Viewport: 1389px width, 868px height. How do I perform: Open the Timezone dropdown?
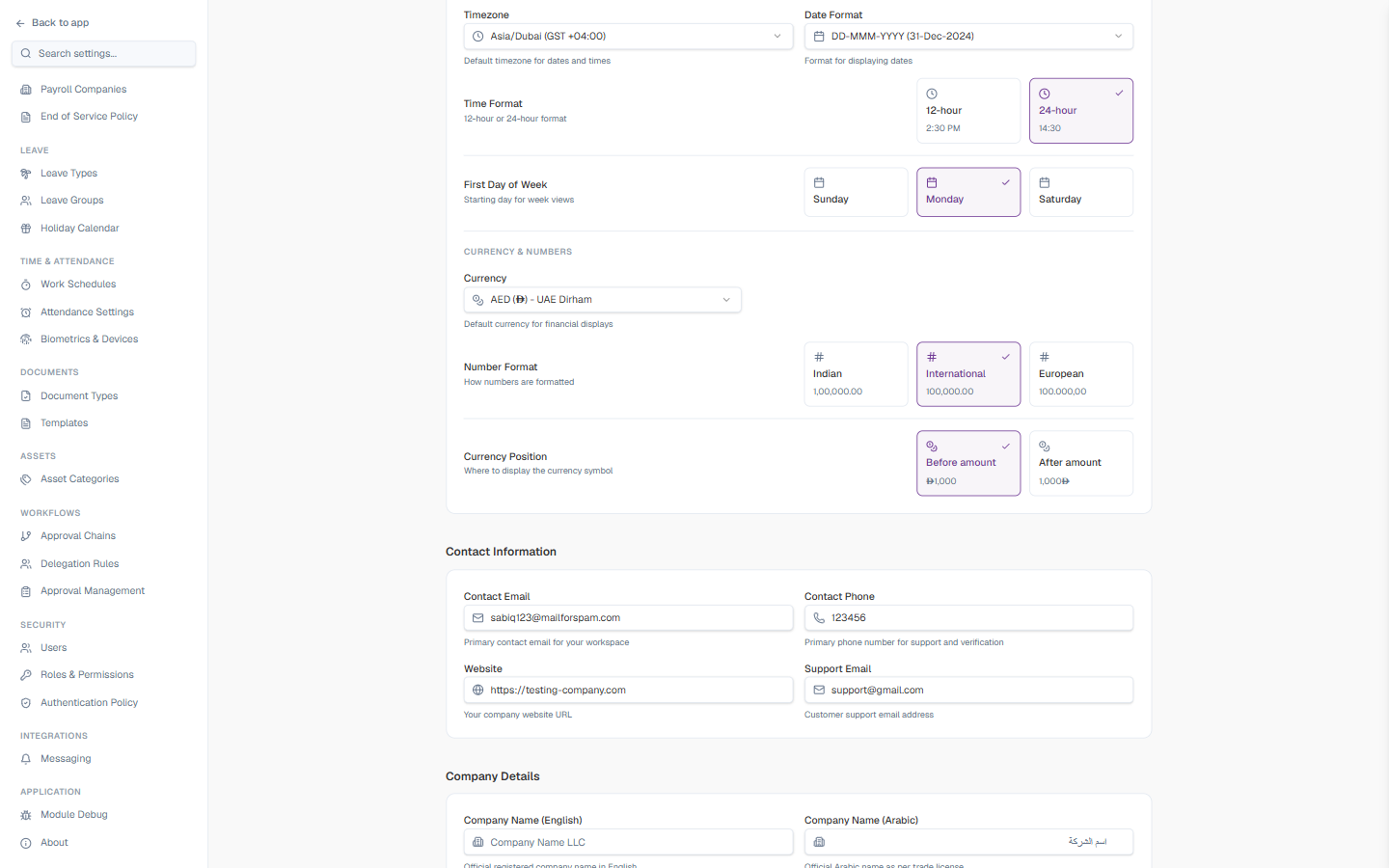click(x=628, y=37)
